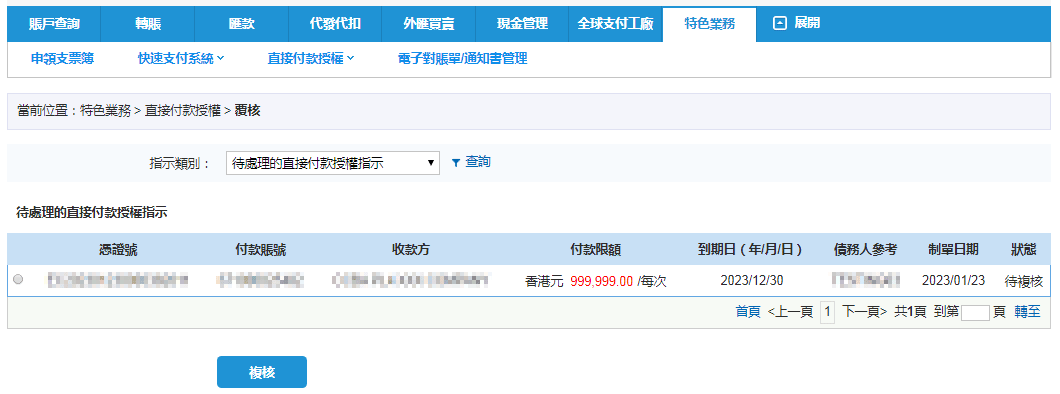Click the 首頁 pagination link
This screenshot has width=1060, height=394.
click(748, 312)
